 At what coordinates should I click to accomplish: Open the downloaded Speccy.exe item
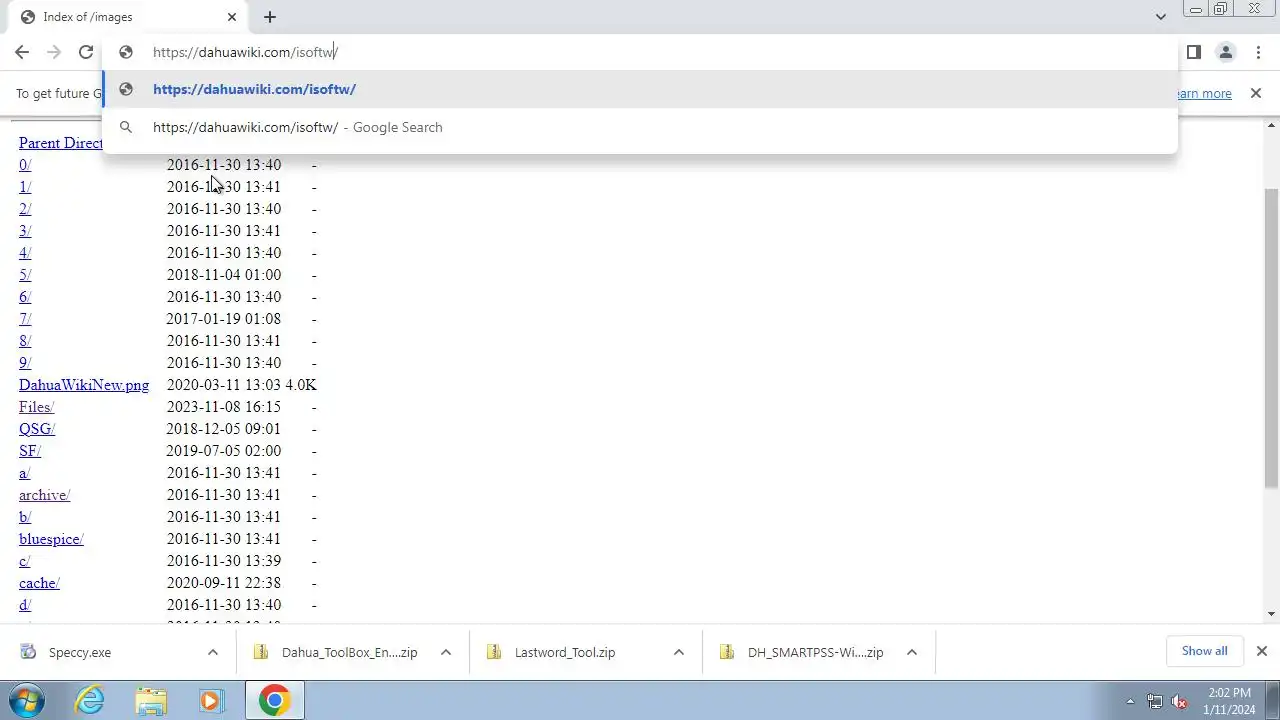(80, 652)
